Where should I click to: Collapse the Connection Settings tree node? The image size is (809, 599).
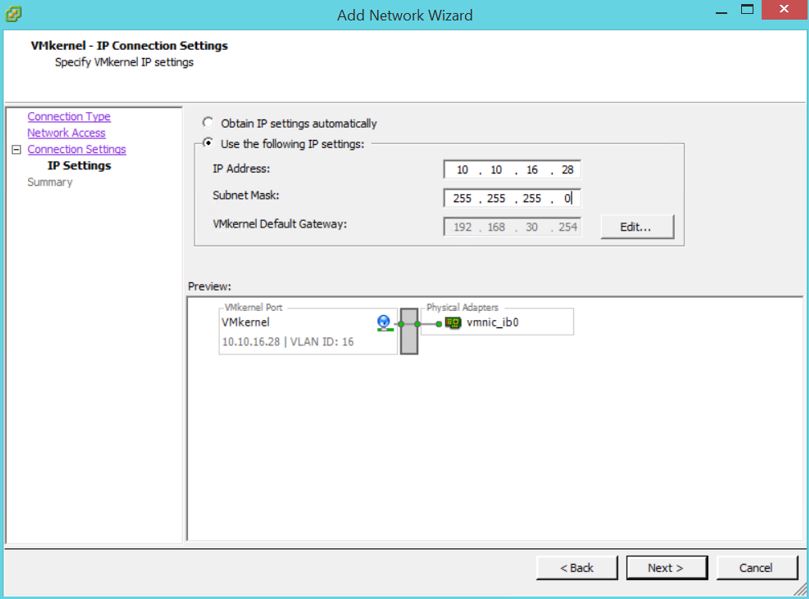(17, 150)
